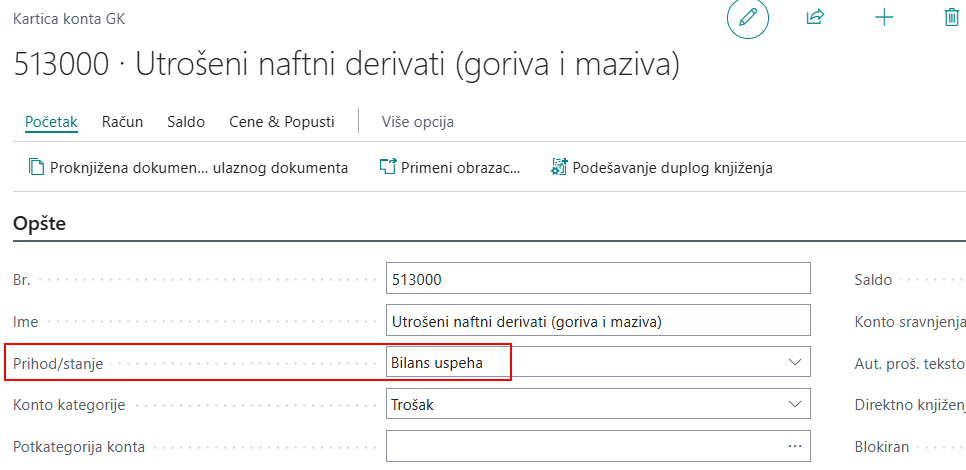
Task: Click the pencil edit icon
Action: click(748, 18)
